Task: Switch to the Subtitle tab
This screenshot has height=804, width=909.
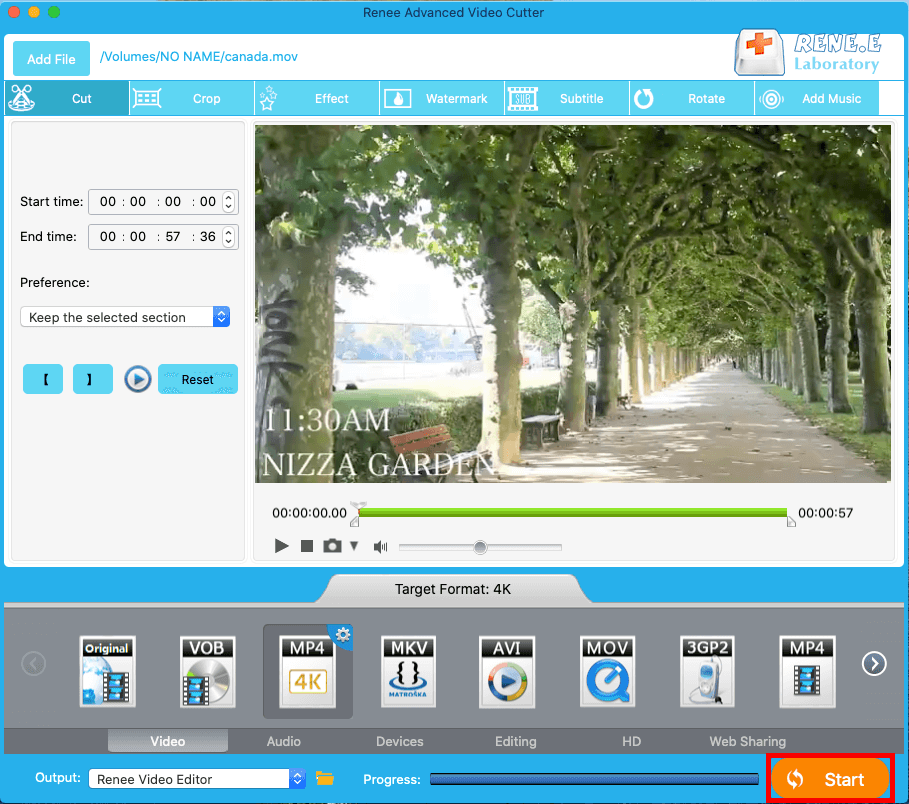Action: pyautogui.click(x=567, y=99)
